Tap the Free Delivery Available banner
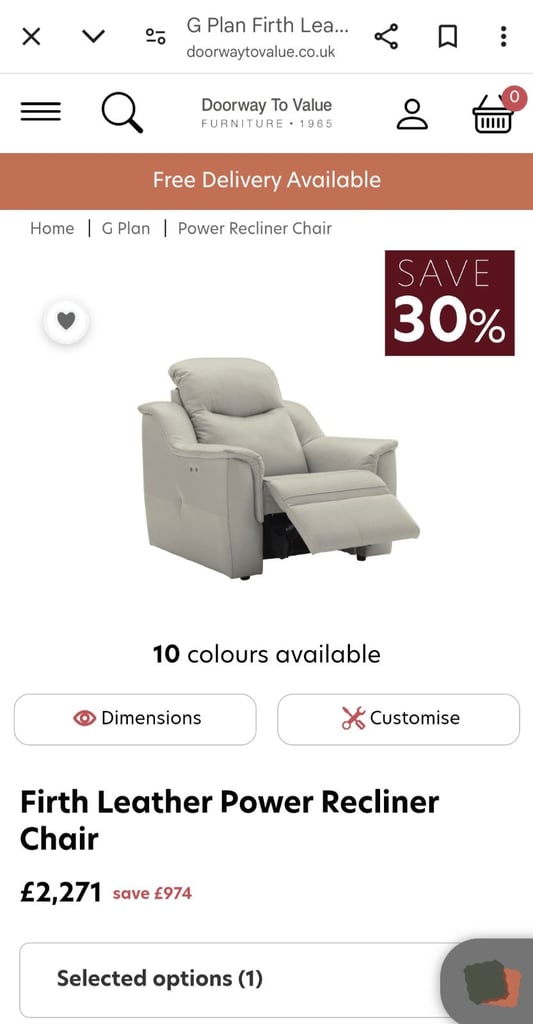The image size is (533, 1024). click(266, 181)
